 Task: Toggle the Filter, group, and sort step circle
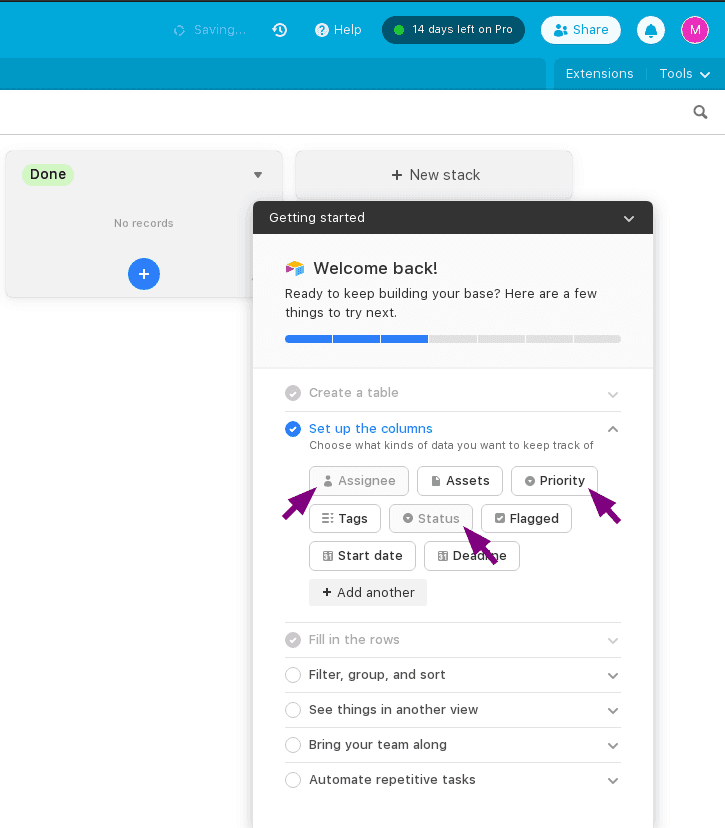coord(293,675)
